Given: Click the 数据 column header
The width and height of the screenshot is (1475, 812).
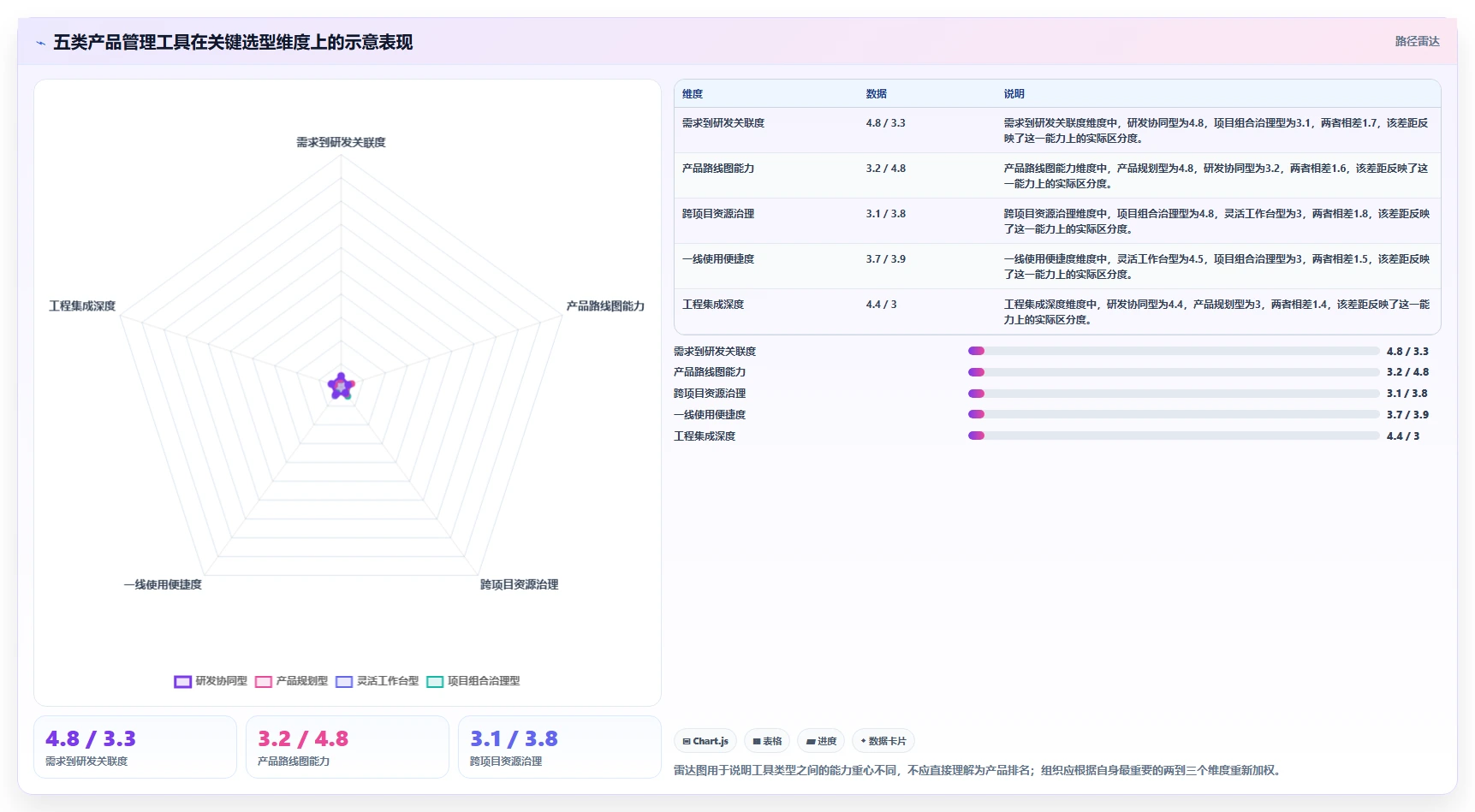Looking at the screenshot, I should point(876,94).
